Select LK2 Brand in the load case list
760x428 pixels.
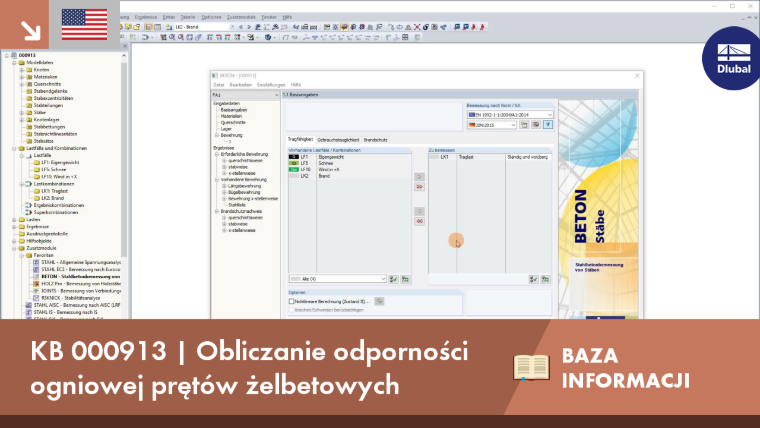tap(349, 176)
